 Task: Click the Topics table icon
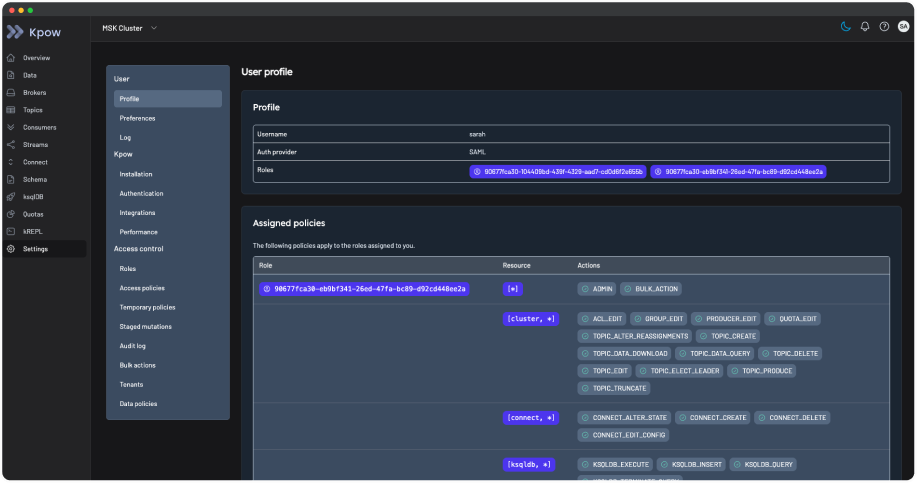pos(11,110)
